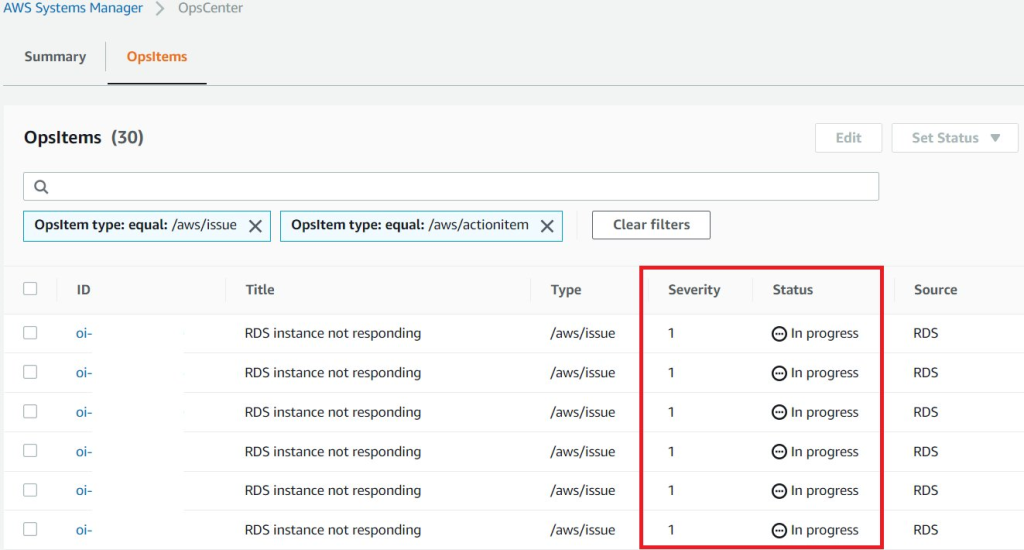Sort by the Type column header
This screenshot has width=1024, height=550.
(566, 290)
